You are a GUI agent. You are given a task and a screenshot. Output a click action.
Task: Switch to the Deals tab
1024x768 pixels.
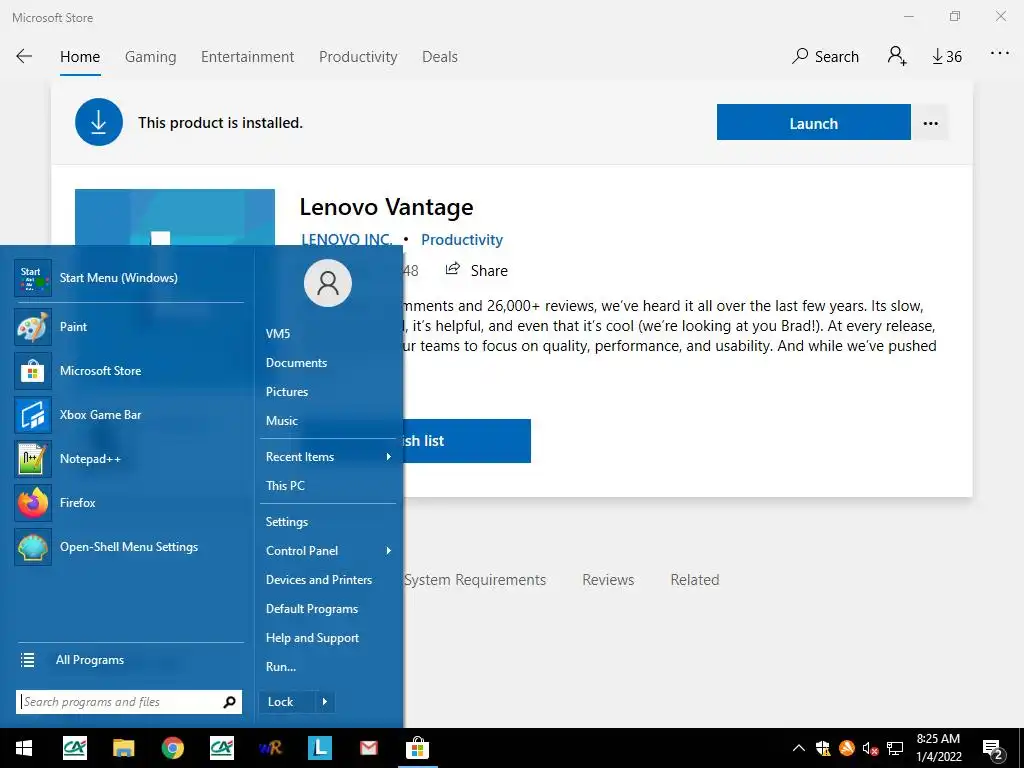(x=440, y=57)
